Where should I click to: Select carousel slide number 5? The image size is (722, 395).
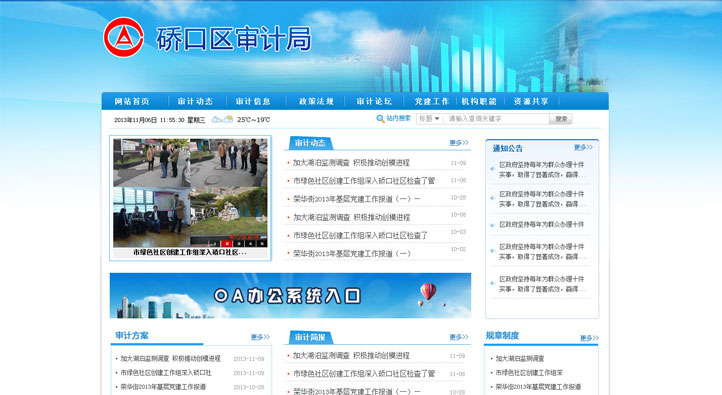[262, 244]
